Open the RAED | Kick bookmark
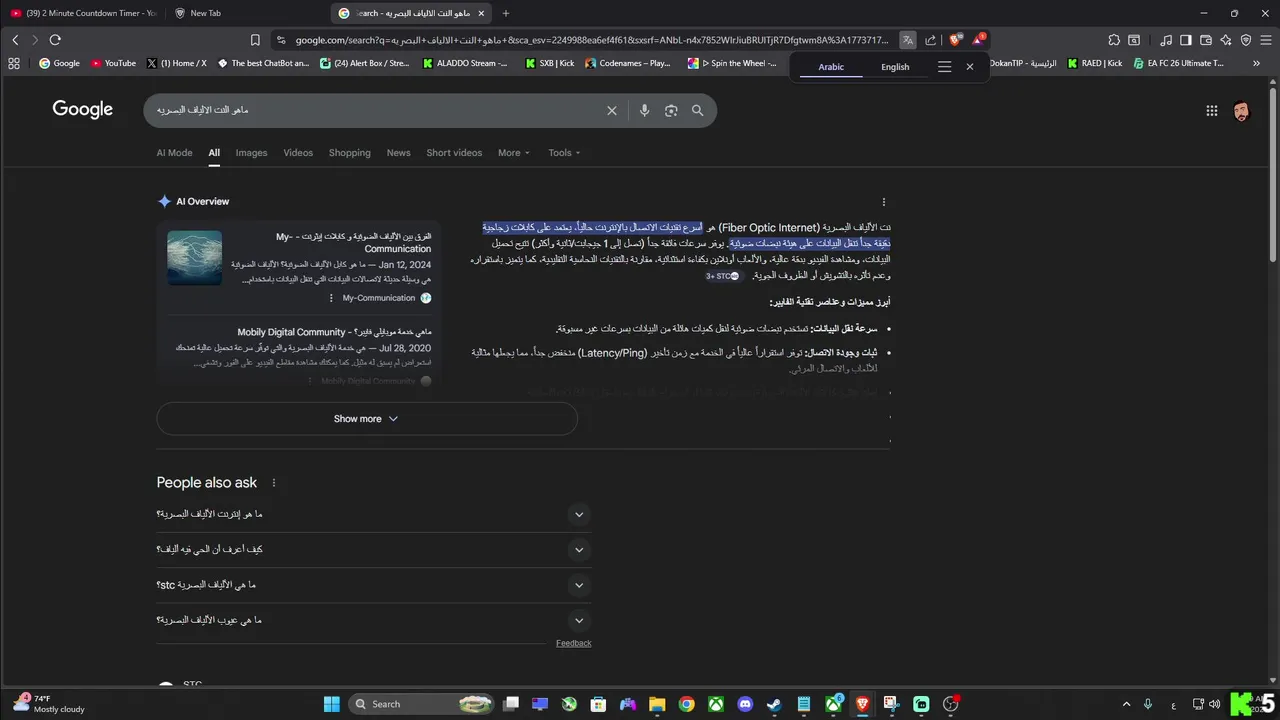The image size is (1280, 720). click(1094, 63)
